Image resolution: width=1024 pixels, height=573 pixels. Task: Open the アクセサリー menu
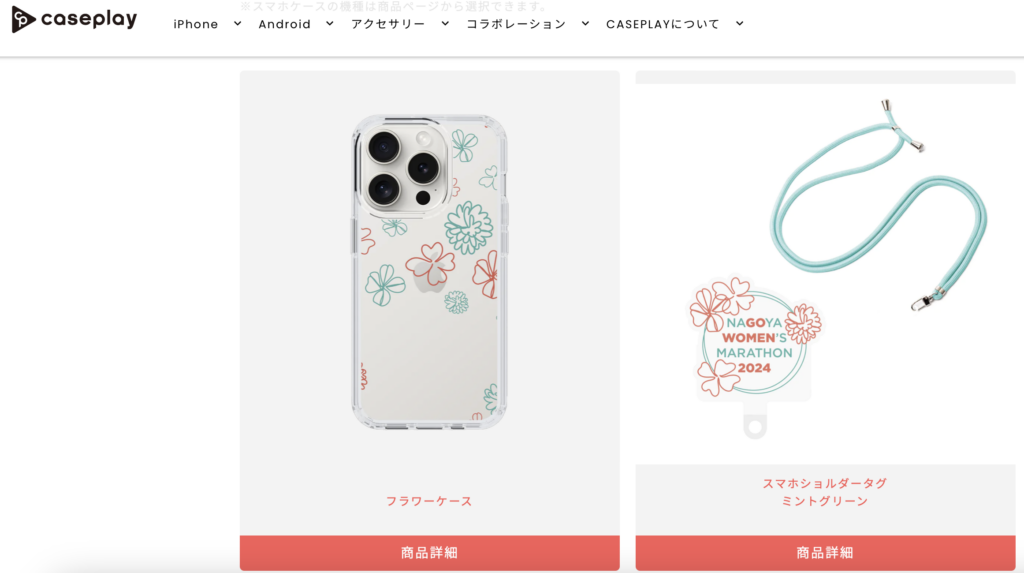[388, 24]
